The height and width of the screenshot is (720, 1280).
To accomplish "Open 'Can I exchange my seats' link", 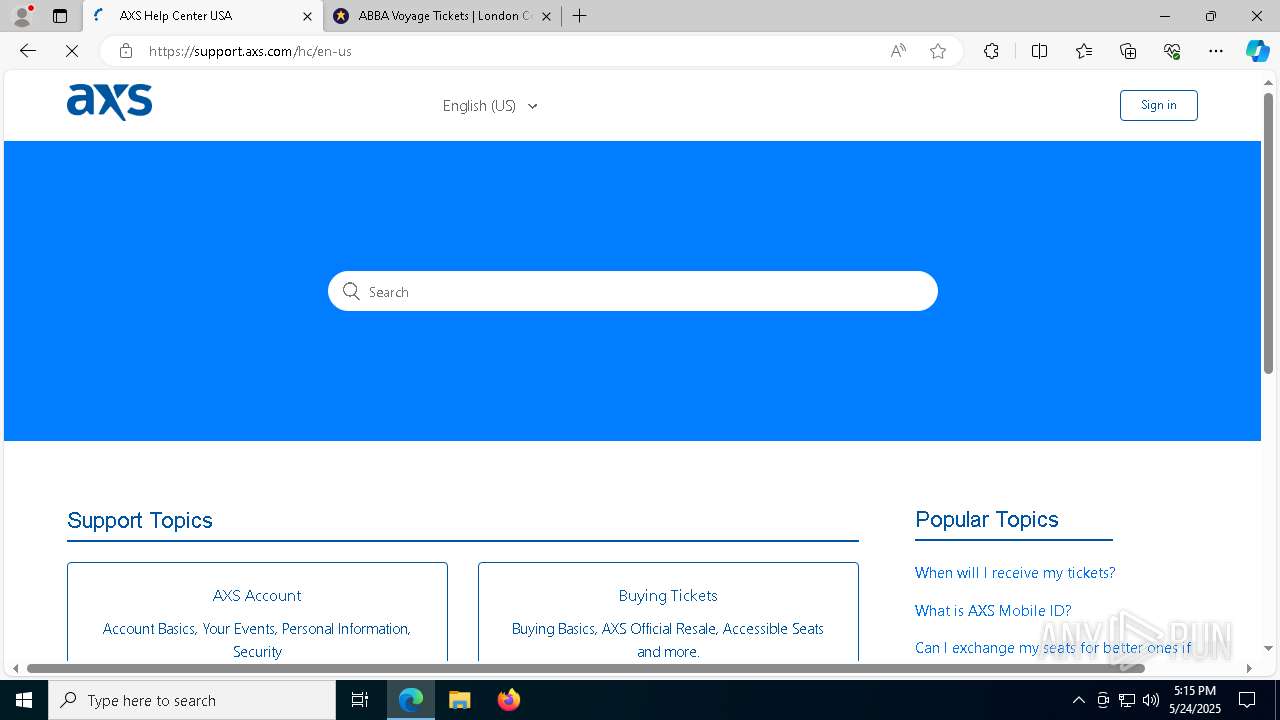I will [1053, 648].
